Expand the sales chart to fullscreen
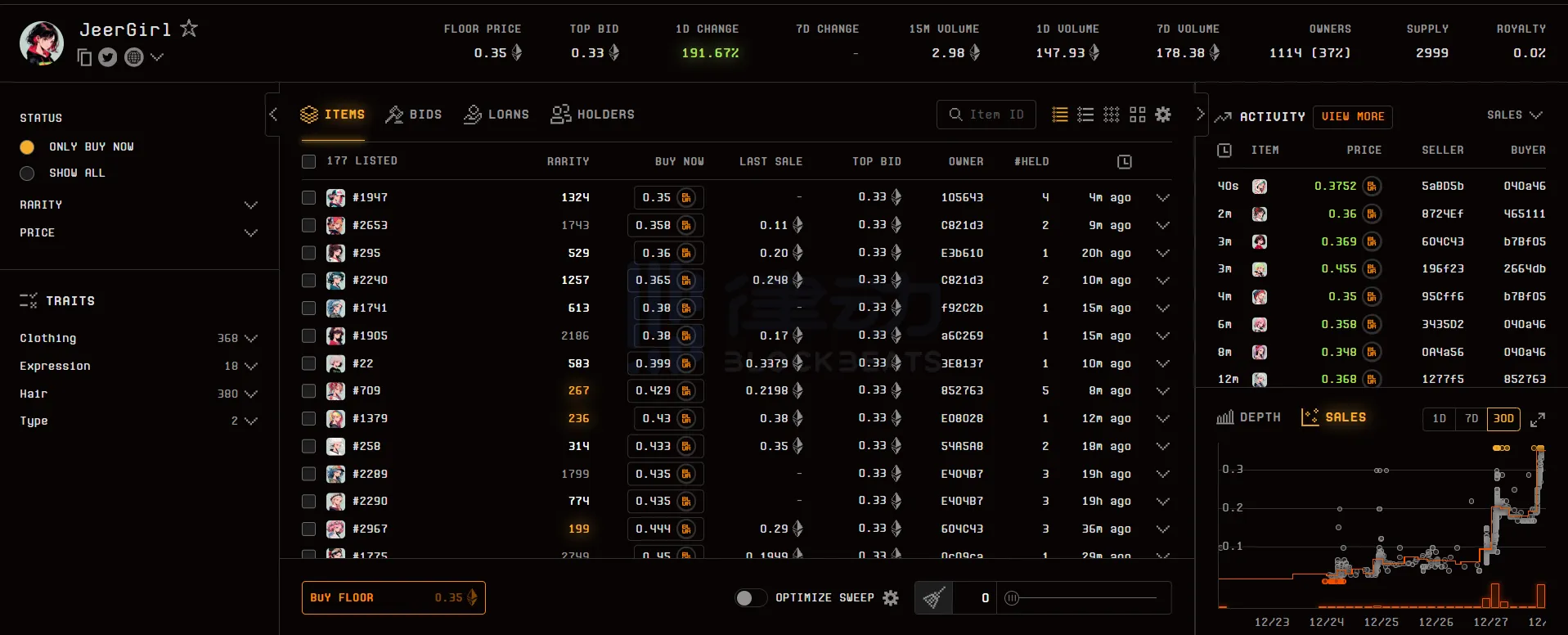The image size is (1568, 635). pos(1538,419)
